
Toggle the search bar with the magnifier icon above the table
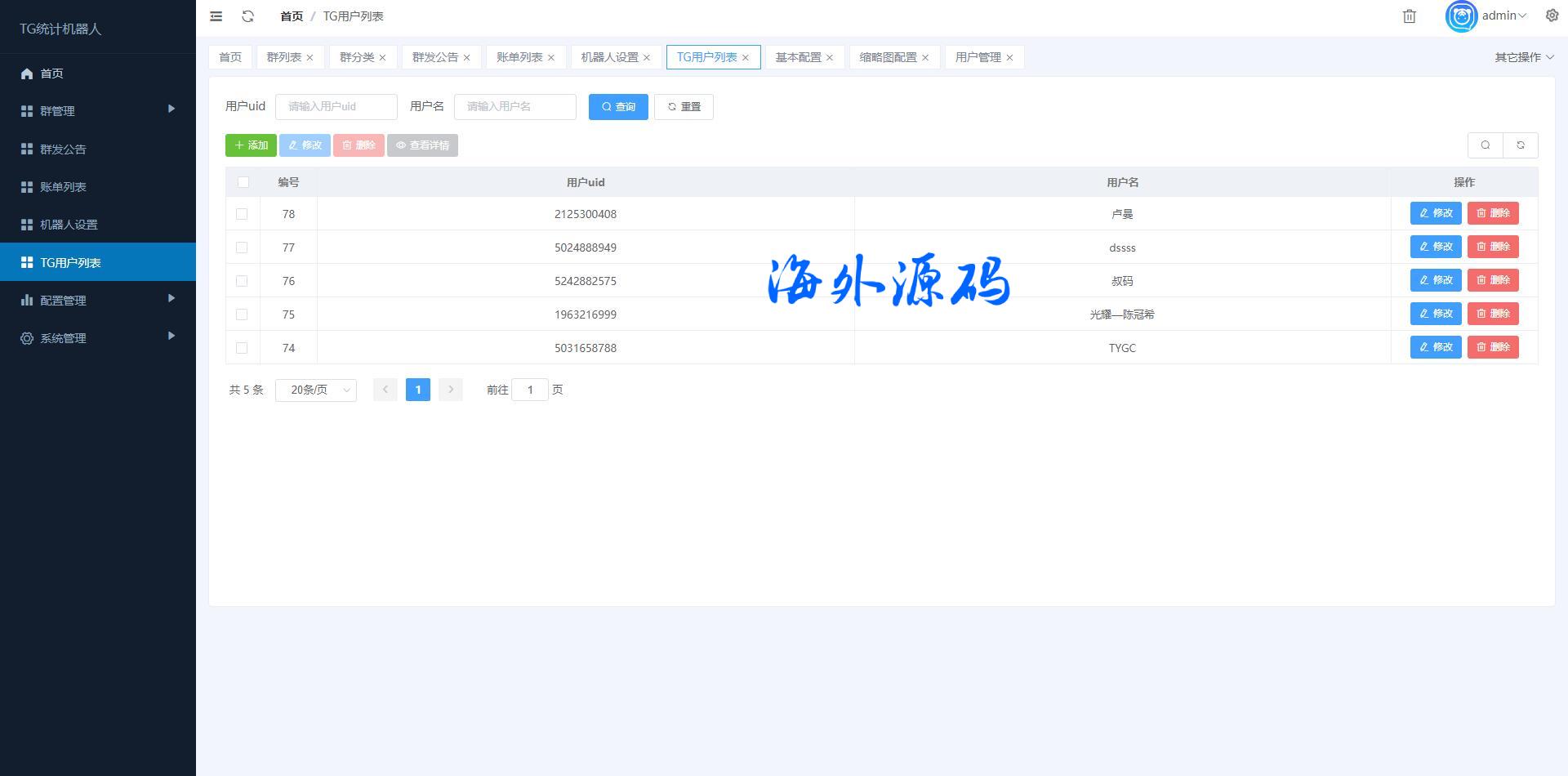[x=1485, y=145]
